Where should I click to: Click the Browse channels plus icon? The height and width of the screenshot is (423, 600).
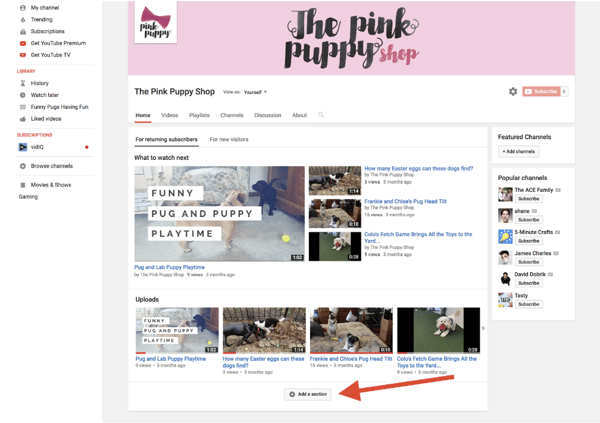pyautogui.click(x=23, y=166)
